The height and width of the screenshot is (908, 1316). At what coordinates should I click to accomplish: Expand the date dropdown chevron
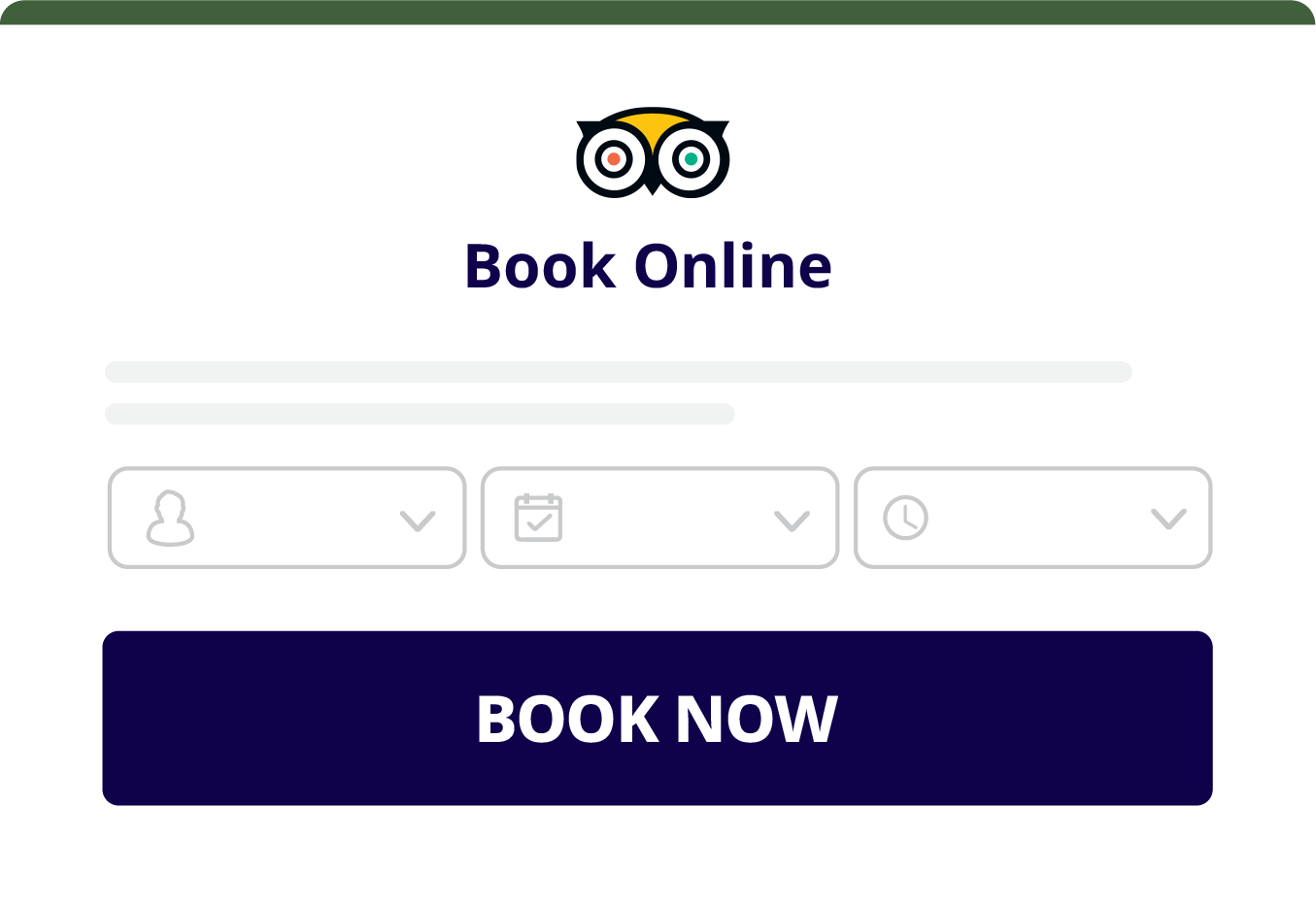(x=792, y=521)
